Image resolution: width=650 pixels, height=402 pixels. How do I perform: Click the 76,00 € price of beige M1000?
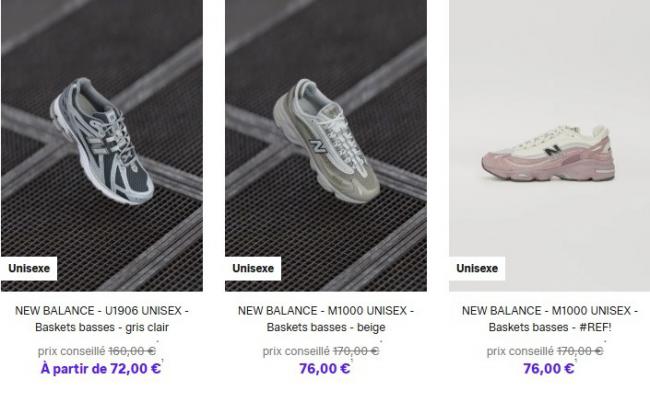[x=325, y=368]
